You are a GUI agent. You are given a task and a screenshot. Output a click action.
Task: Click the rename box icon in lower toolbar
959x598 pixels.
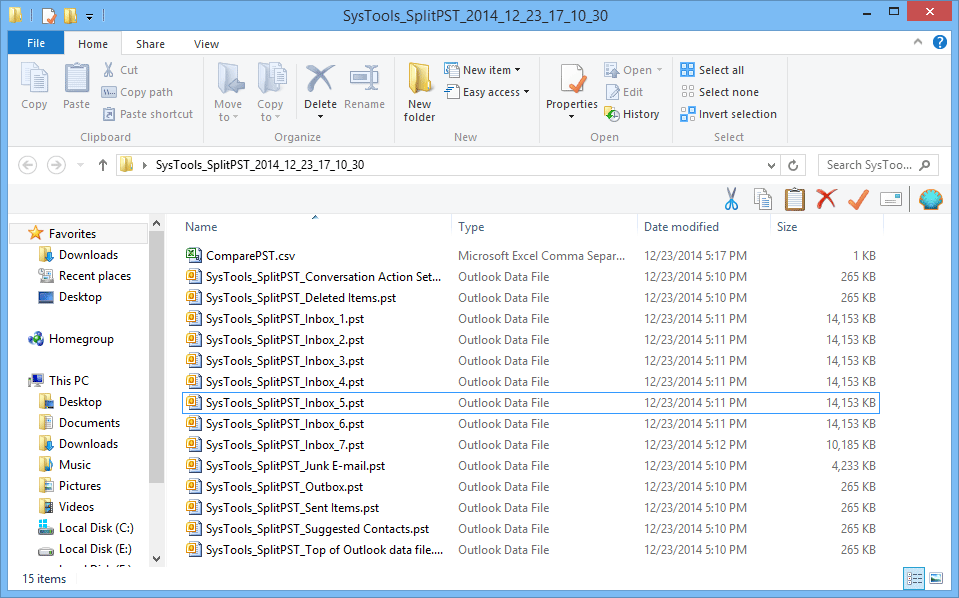coord(890,199)
